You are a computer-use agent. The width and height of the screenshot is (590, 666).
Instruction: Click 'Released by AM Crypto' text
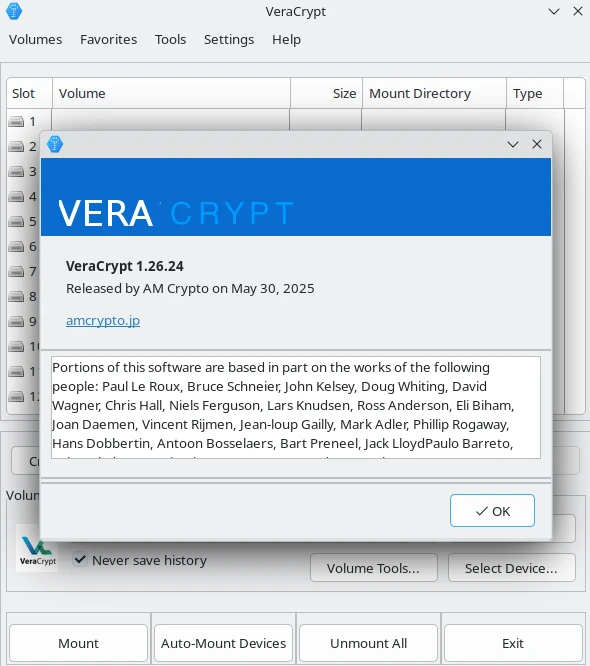click(x=137, y=288)
